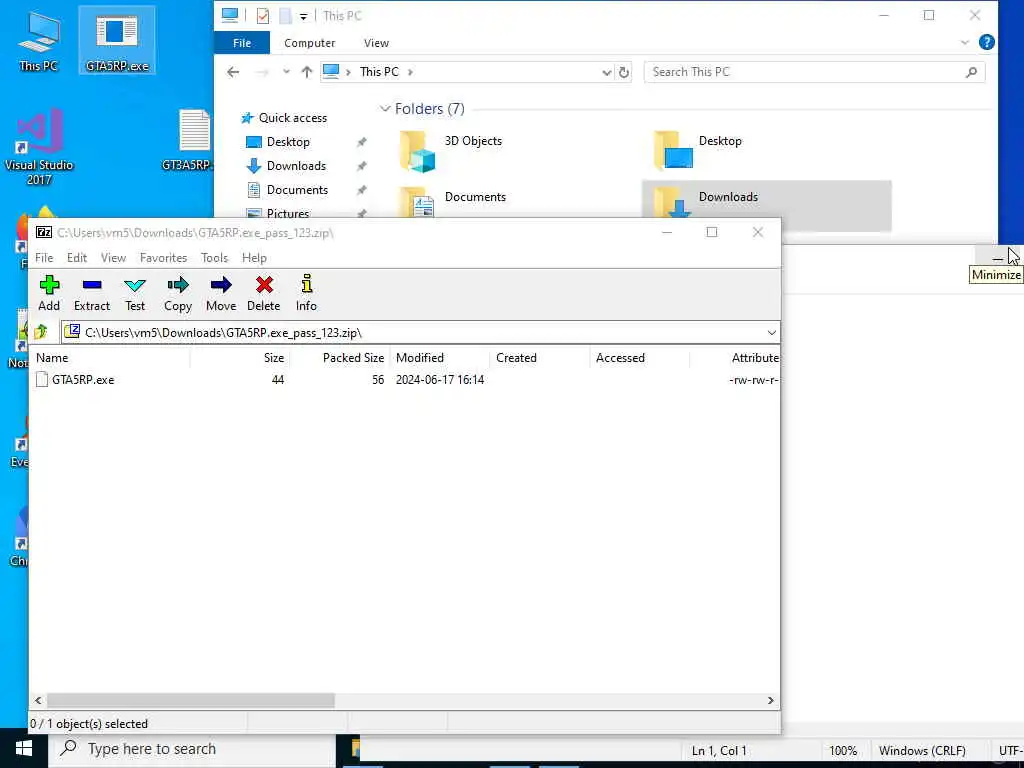Extract the archive with the Extract icon
1024x768 pixels.
point(92,293)
